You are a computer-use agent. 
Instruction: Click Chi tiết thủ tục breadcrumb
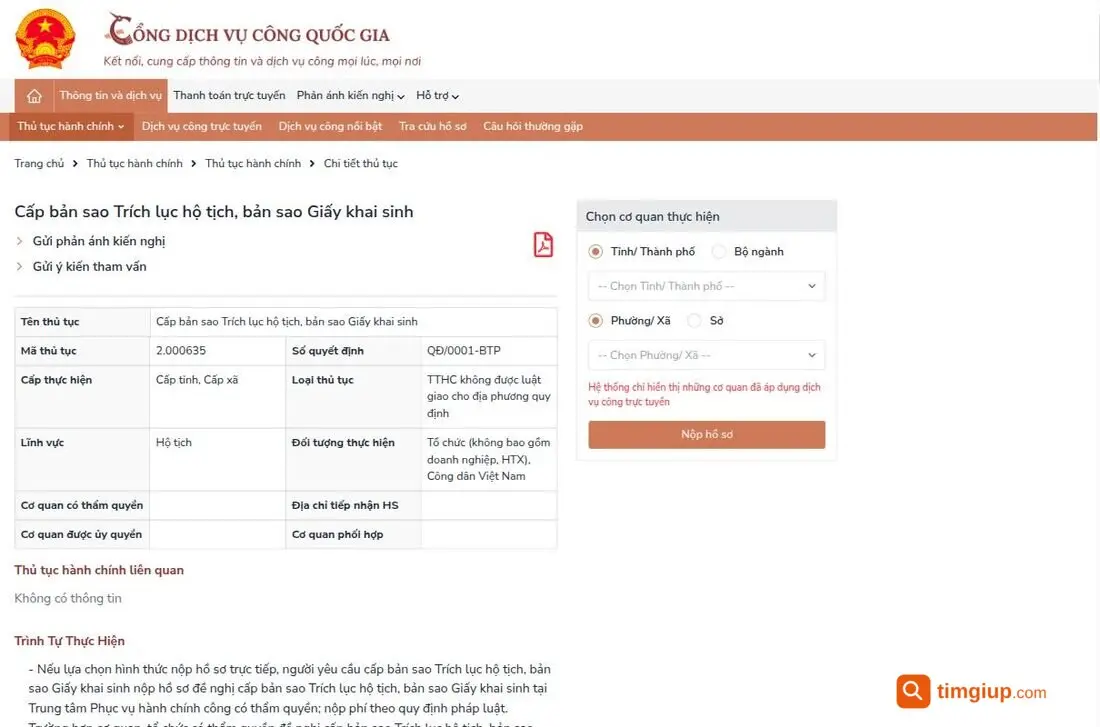click(361, 164)
